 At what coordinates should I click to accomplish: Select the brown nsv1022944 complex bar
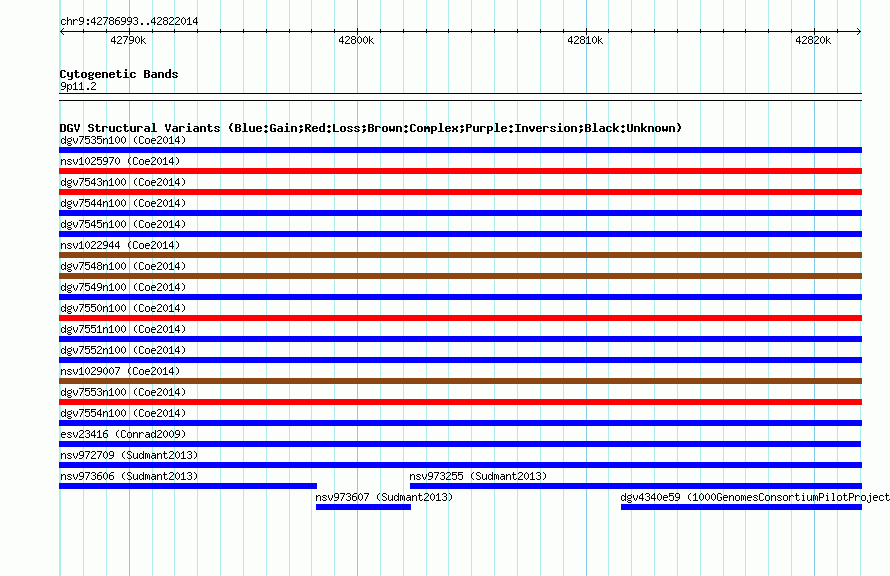tap(460, 255)
